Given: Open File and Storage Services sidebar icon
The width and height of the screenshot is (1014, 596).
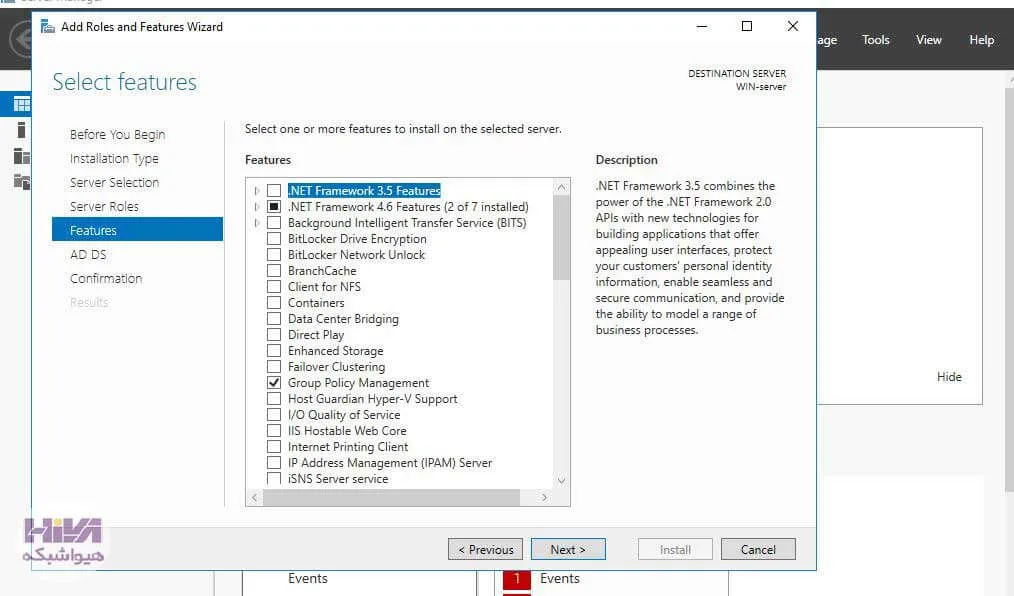Looking at the screenshot, I should [x=21, y=182].
